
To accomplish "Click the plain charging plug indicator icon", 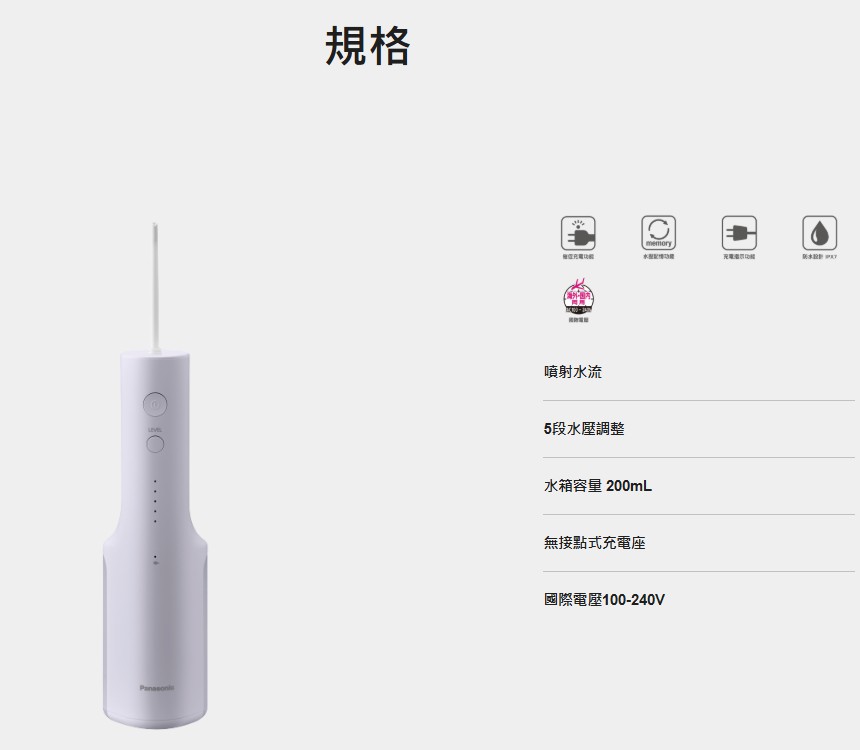I will [x=739, y=233].
